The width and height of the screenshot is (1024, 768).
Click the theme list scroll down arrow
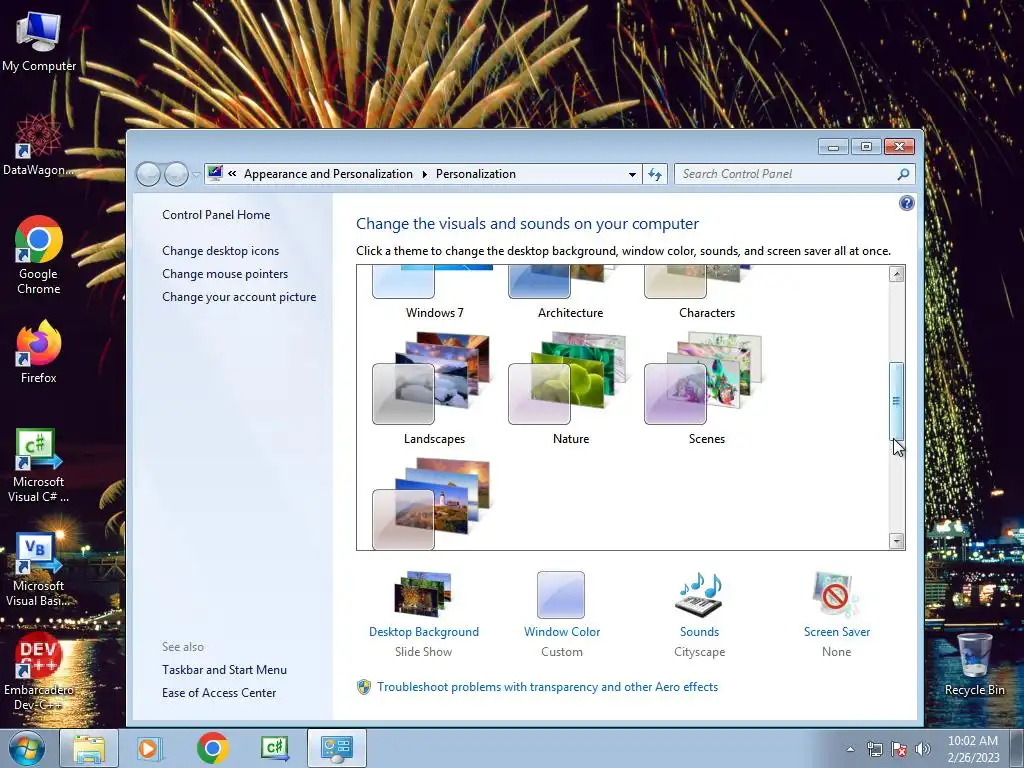[897, 541]
